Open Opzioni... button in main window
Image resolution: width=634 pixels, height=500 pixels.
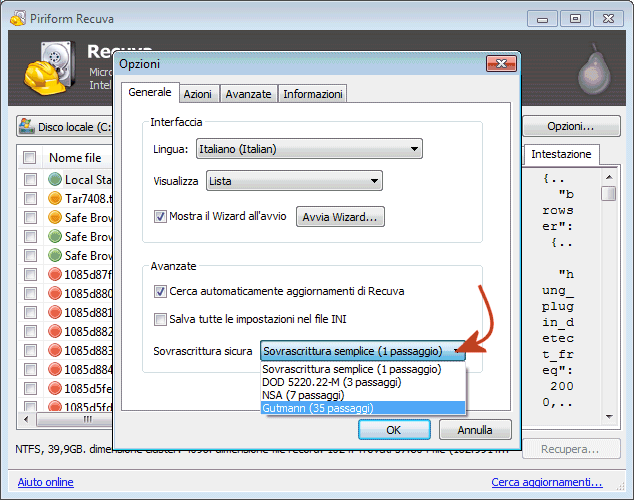click(x=571, y=126)
